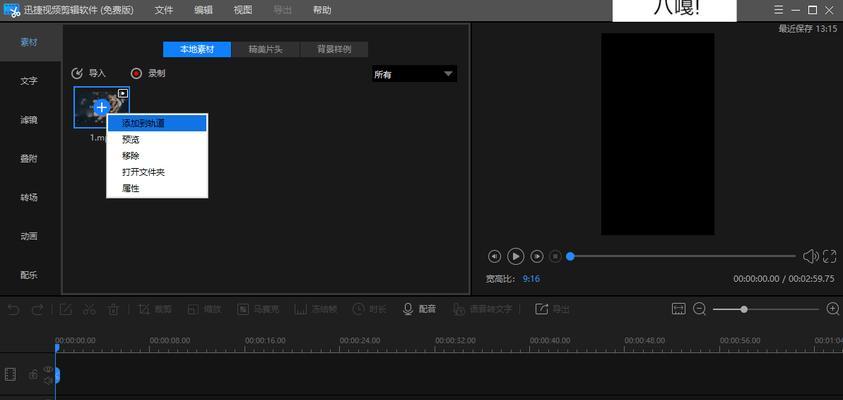
Task: Adjust the timeline zoom slider handle
Action: point(744,309)
